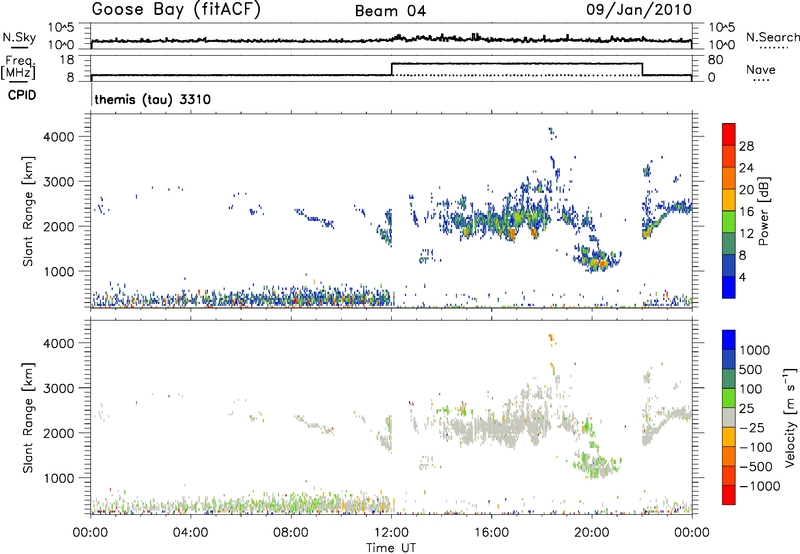Viewport: 800px width, 554px height.
Task: Click the Freq. [MHz] axis label
Action: click(19, 67)
